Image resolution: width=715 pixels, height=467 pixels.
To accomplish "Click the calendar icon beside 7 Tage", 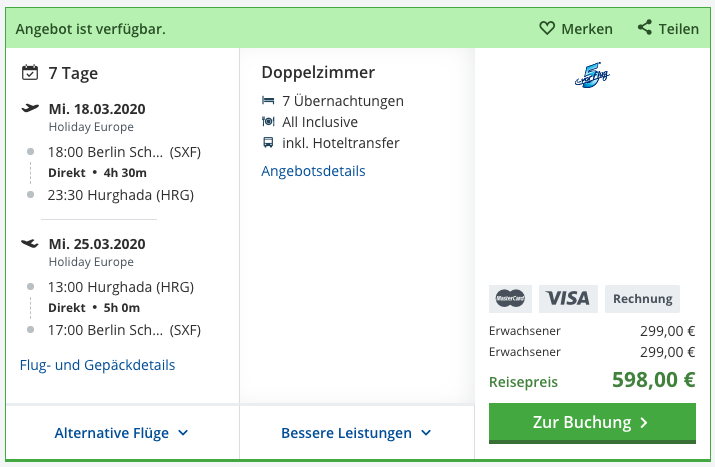I will [x=30, y=73].
